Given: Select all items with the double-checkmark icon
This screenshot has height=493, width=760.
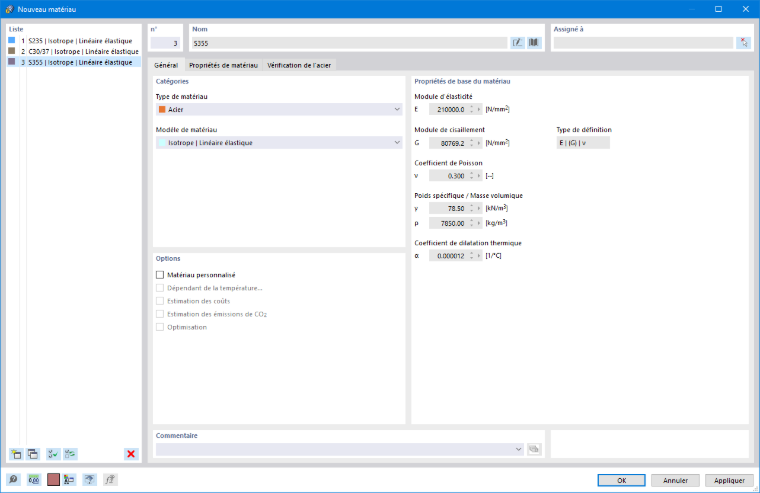Looking at the screenshot, I should [53, 454].
